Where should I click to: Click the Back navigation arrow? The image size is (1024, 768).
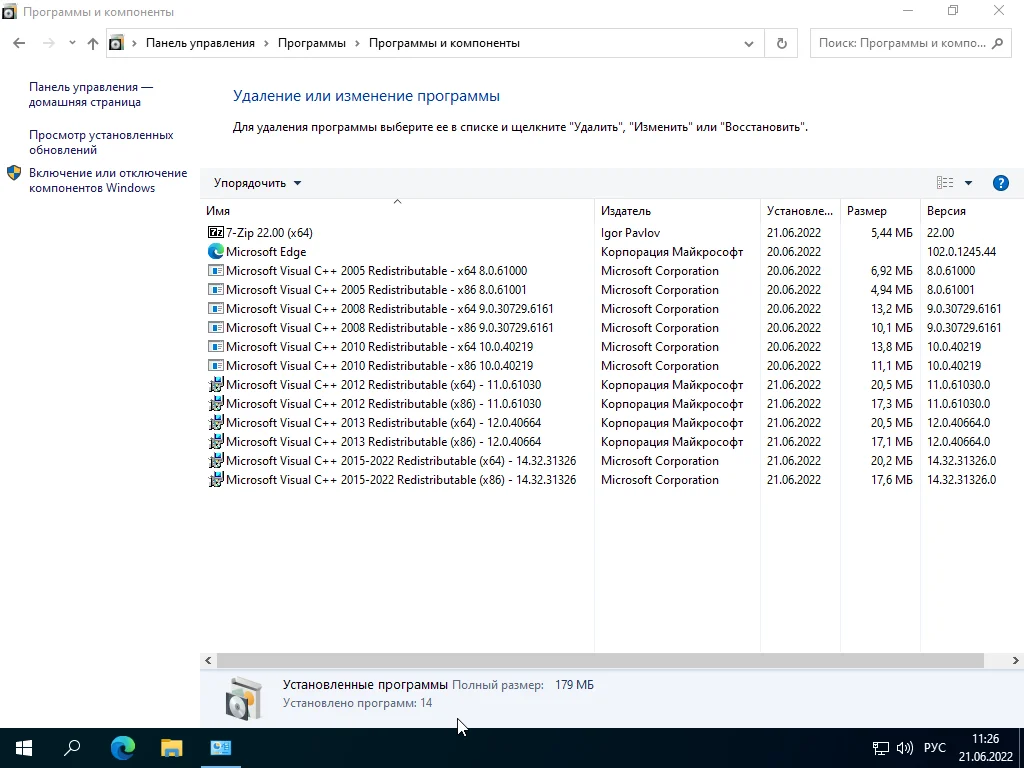pyautogui.click(x=19, y=43)
